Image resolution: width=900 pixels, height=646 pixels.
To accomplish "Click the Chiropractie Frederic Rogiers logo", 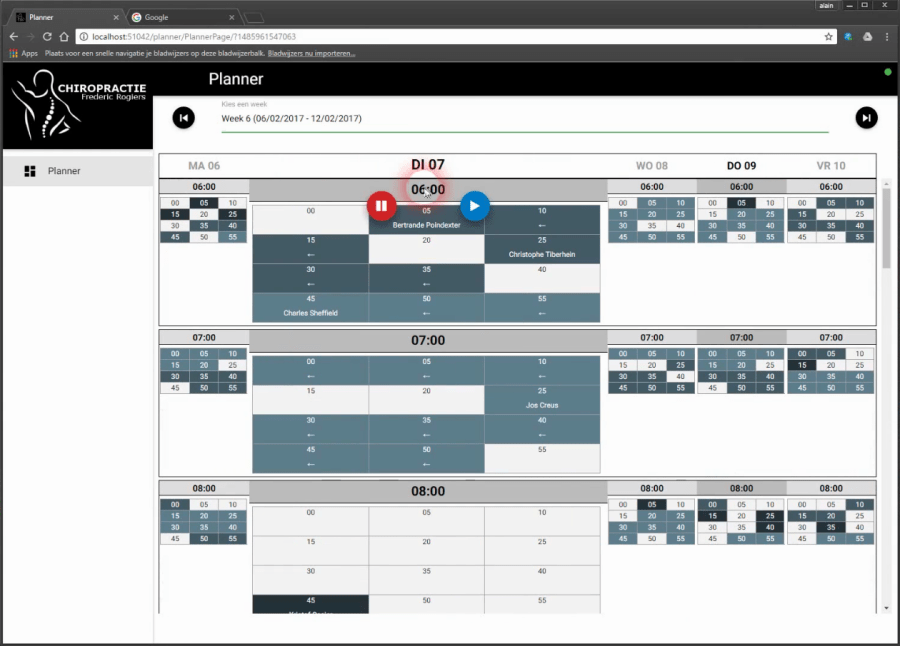I will tap(77, 105).
